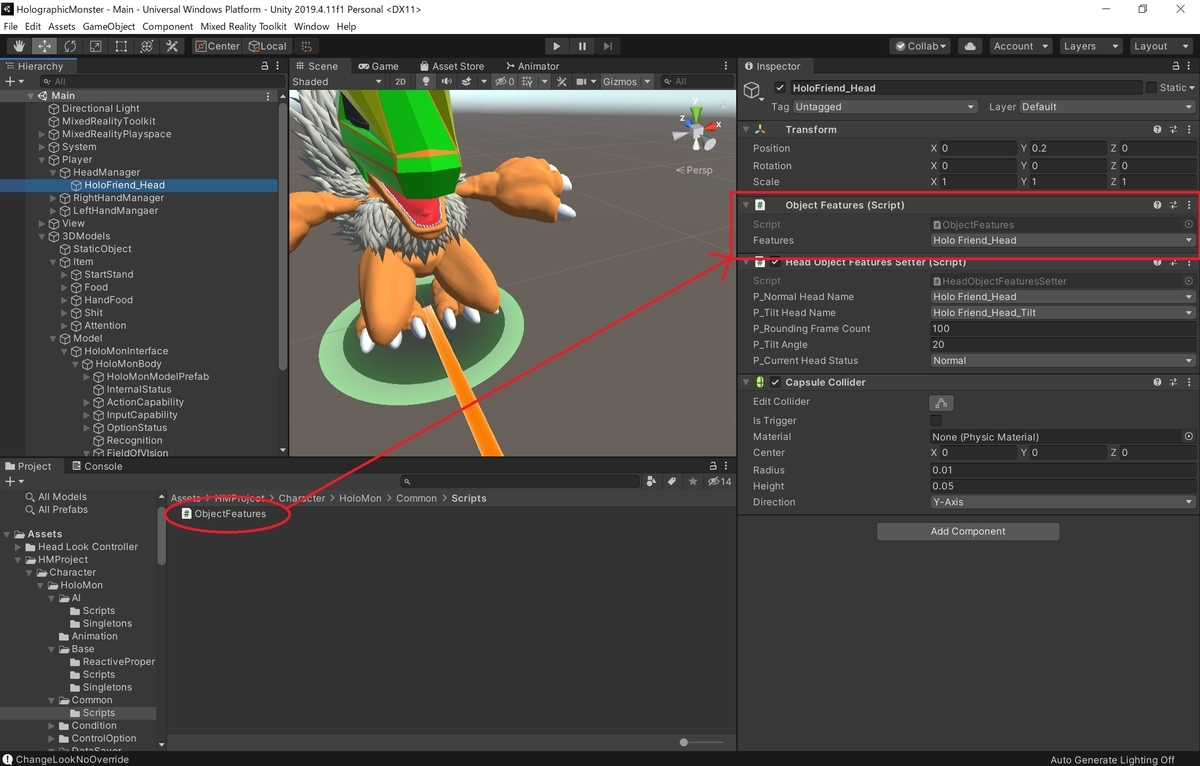Click the Scene view search field
The image size is (1200, 766).
pyautogui.click(x=695, y=82)
